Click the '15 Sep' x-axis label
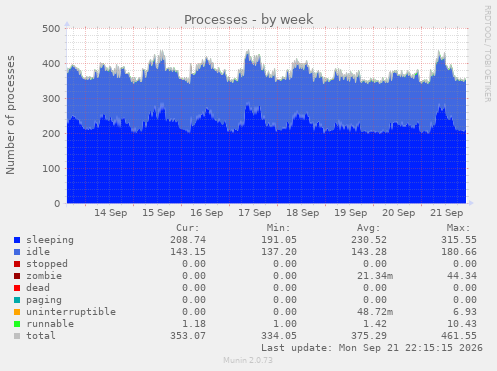Image resolution: width=497 pixels, height=371 pixels. 159,213
